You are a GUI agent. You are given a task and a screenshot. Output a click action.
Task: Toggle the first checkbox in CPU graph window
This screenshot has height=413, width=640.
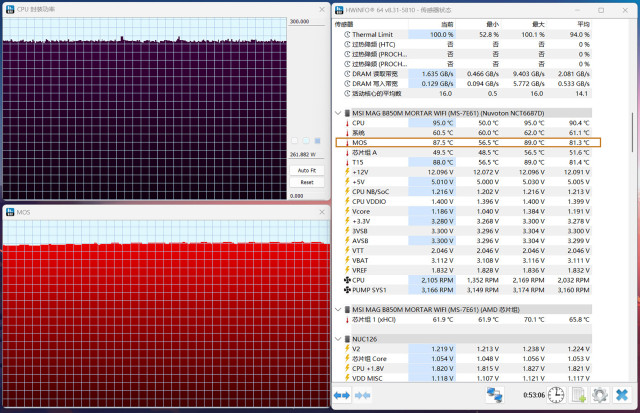pyautogui.click(x=293, y=141)
